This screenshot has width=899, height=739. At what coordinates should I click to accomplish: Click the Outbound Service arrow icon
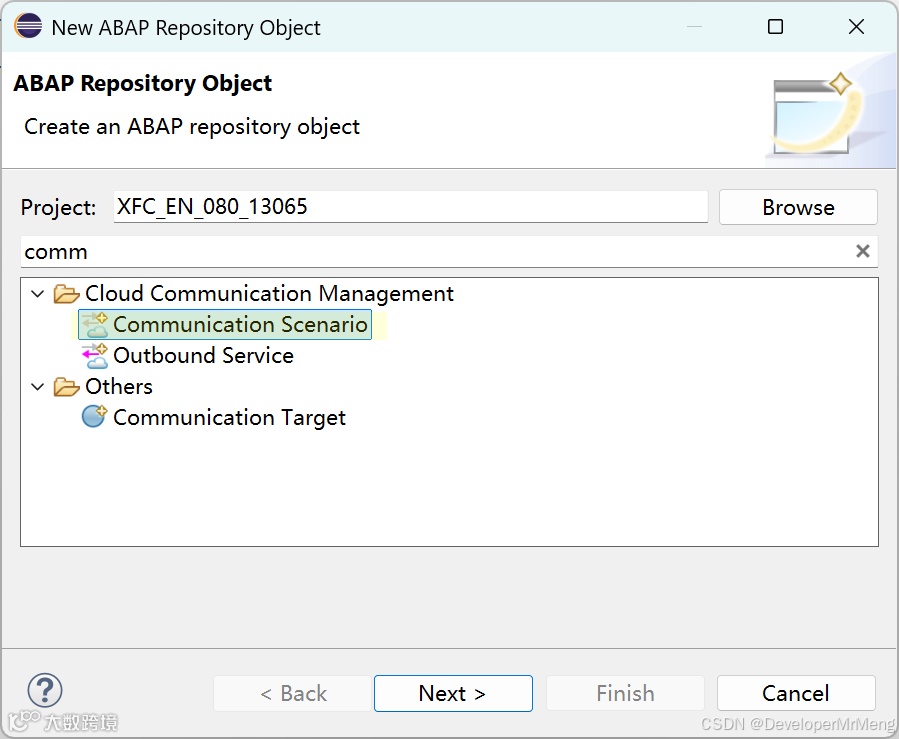[94, 356]
